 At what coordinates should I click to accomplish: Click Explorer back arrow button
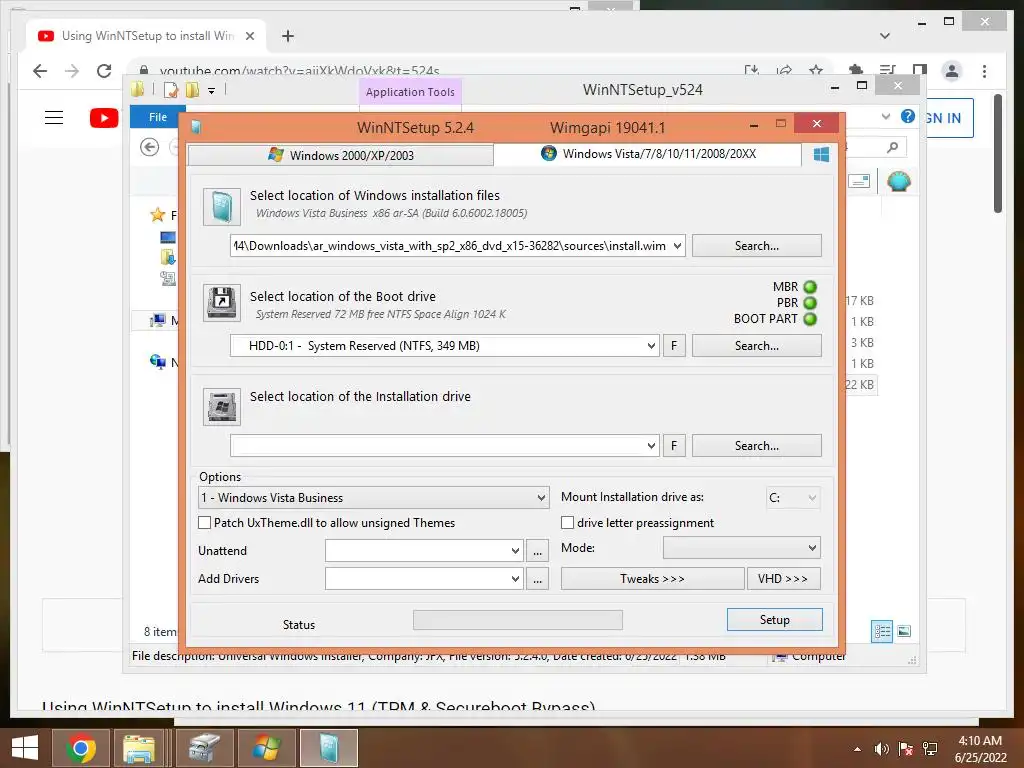click(x=150, y=147)
